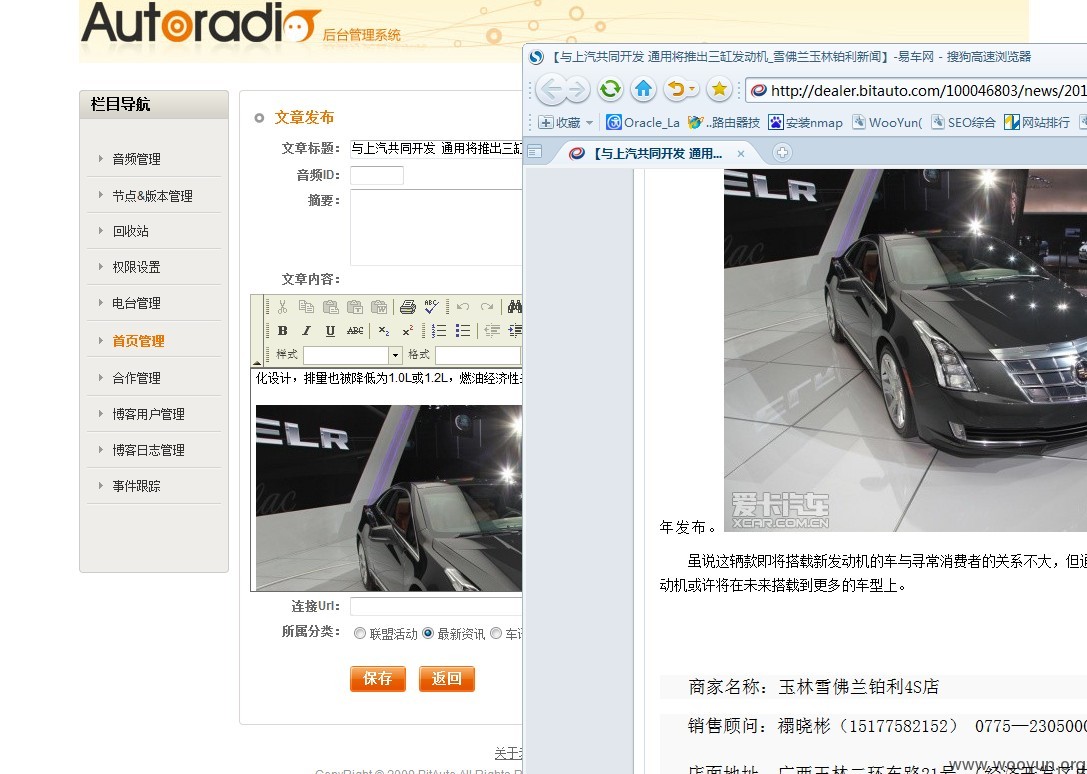Insert a numbered list

(x=439, y=331)
